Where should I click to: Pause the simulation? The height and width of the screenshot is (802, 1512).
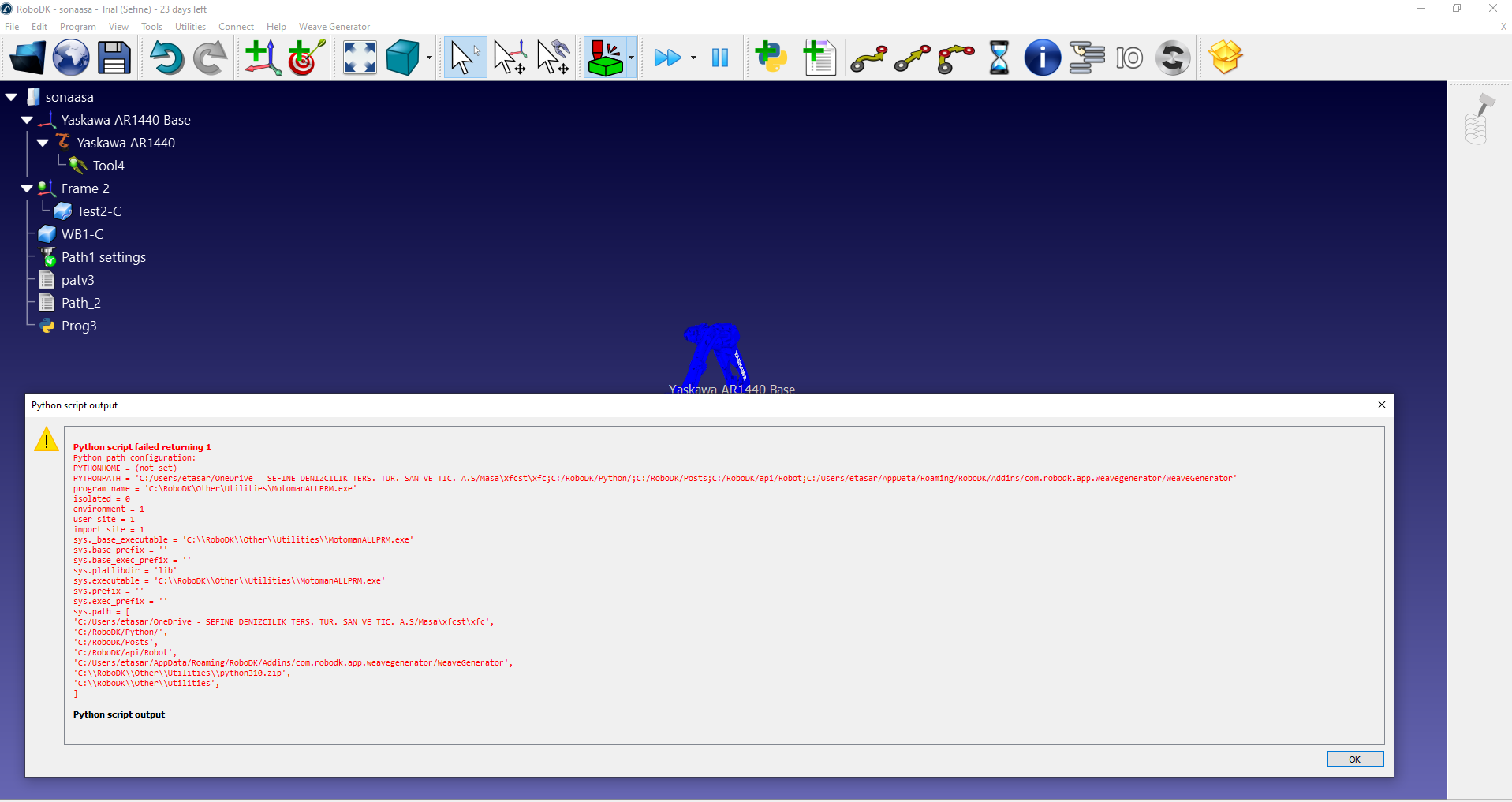(719, 58)
